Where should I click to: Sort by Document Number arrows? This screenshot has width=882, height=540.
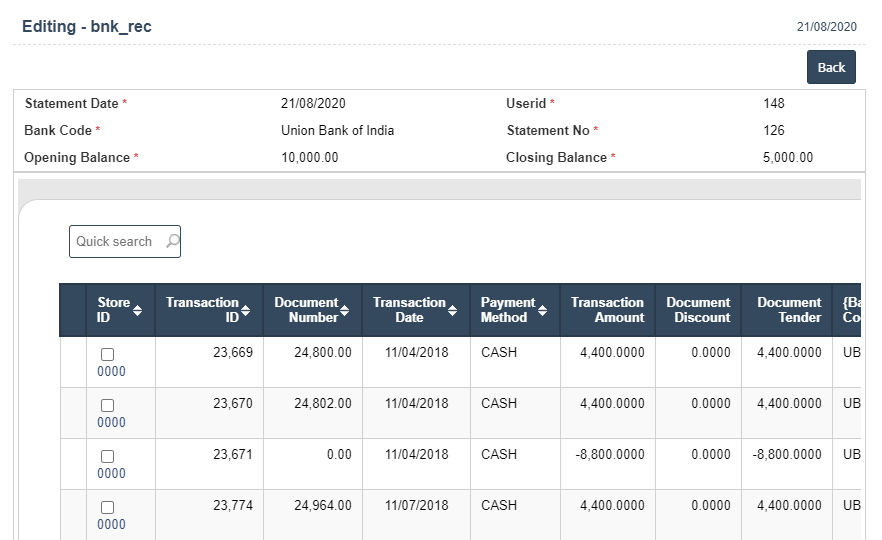(x=344, y=310)
